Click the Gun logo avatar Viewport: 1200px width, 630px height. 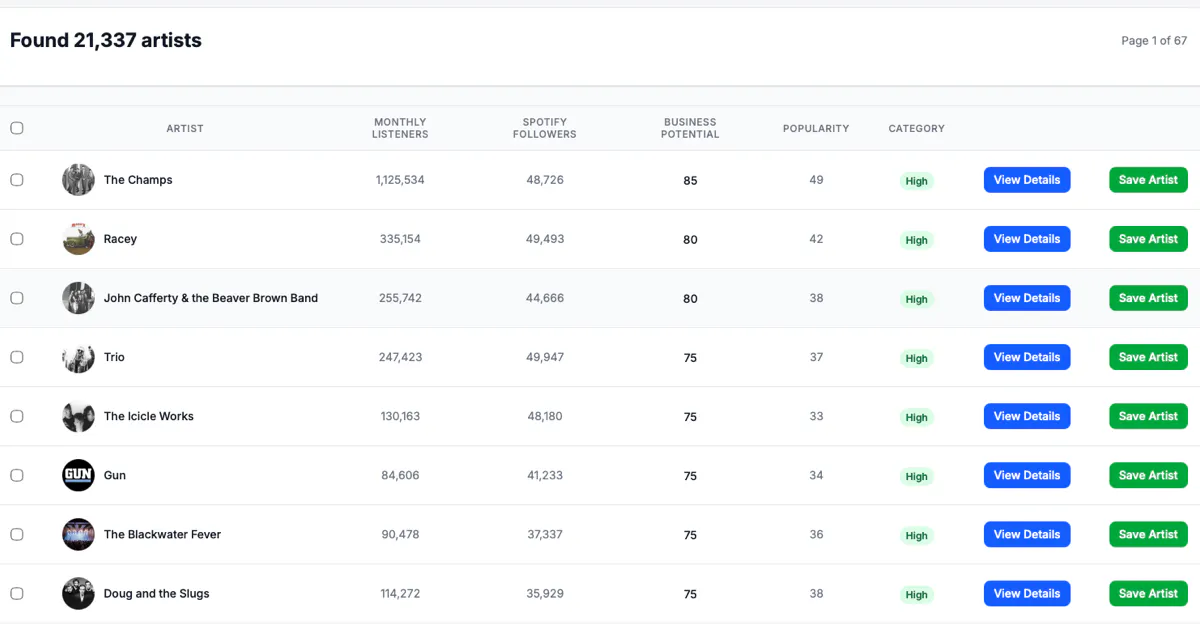click(x=78, y=475)
